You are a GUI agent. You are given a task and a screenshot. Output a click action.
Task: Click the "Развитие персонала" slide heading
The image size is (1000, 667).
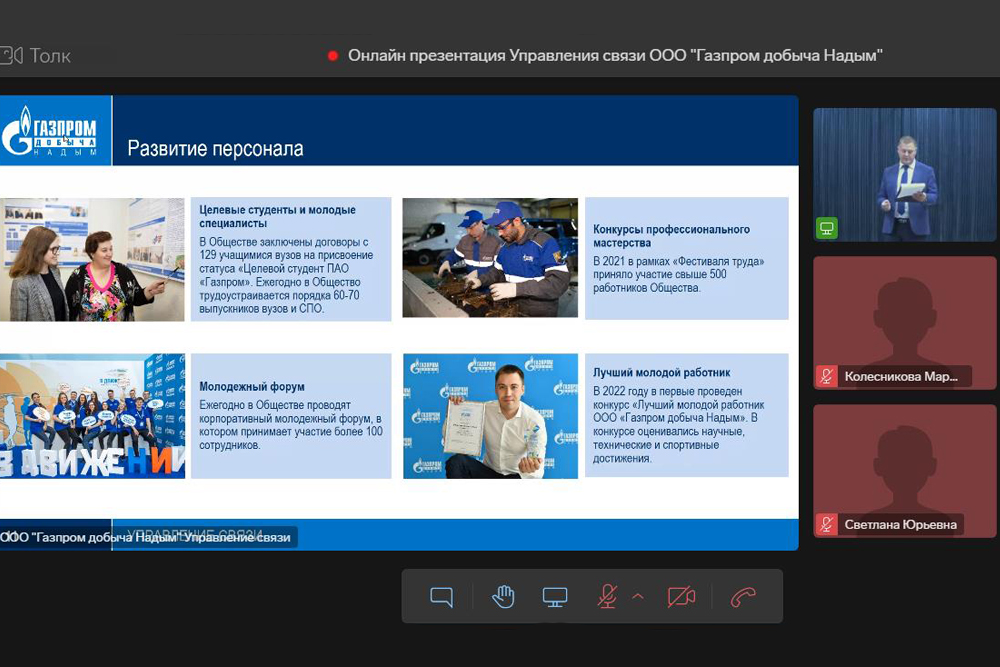coord(215,149)
